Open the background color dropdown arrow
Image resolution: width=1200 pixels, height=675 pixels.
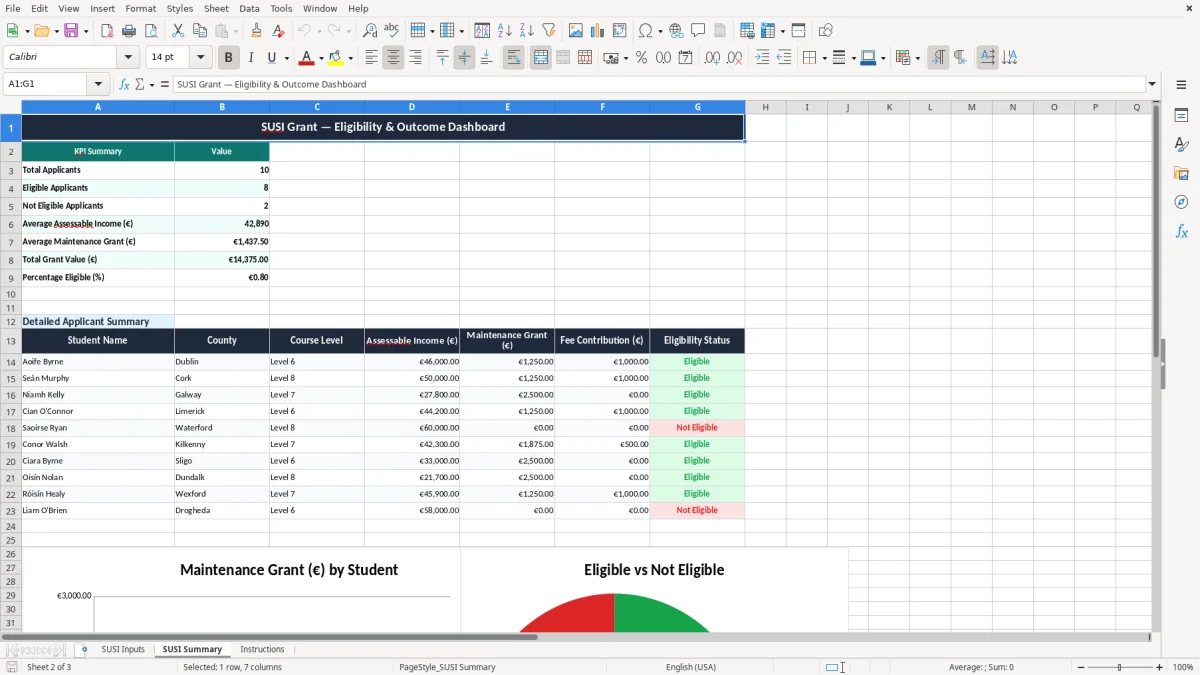[350, 58]
